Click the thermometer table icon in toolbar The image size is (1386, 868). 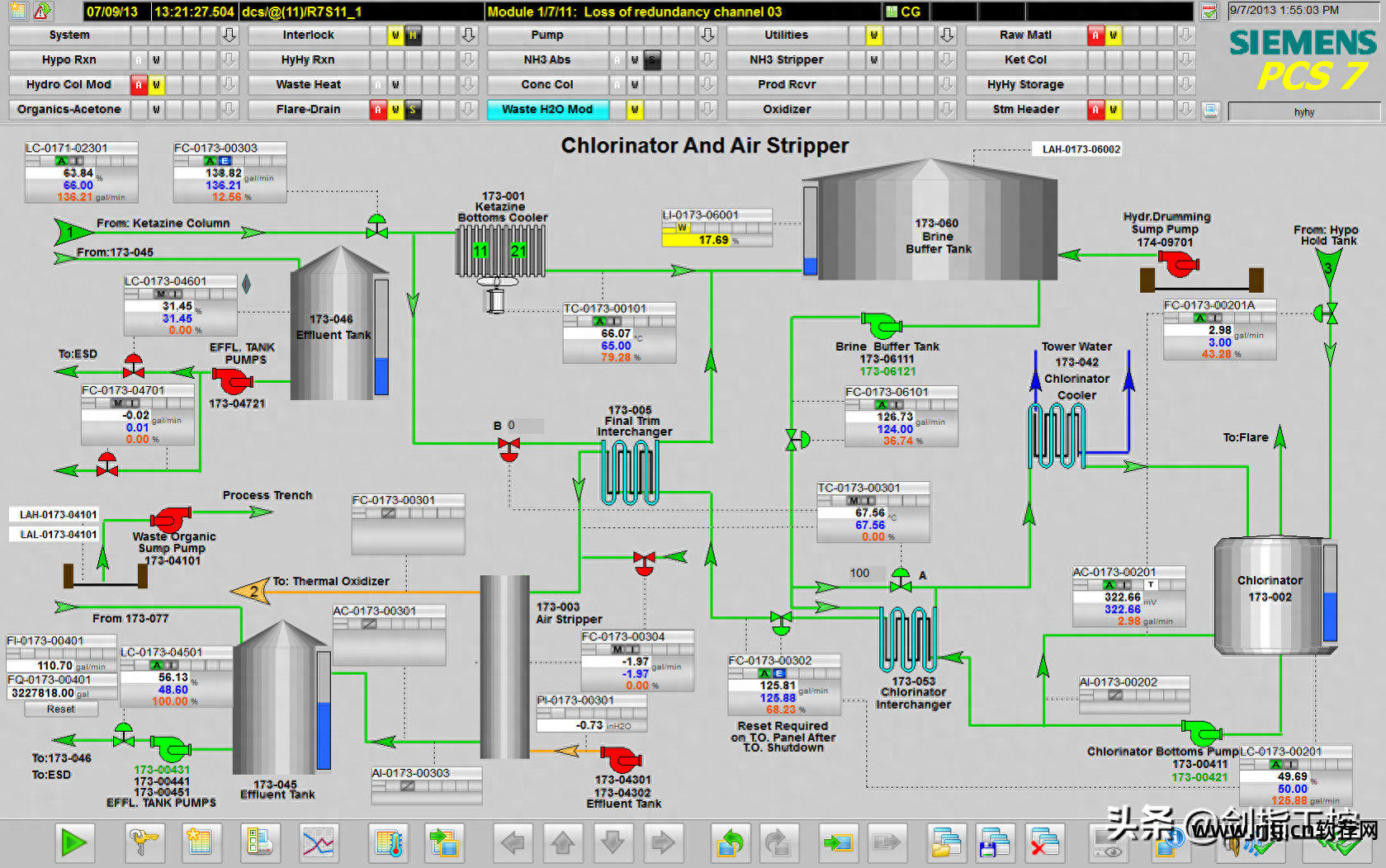(x=388, y=842)
